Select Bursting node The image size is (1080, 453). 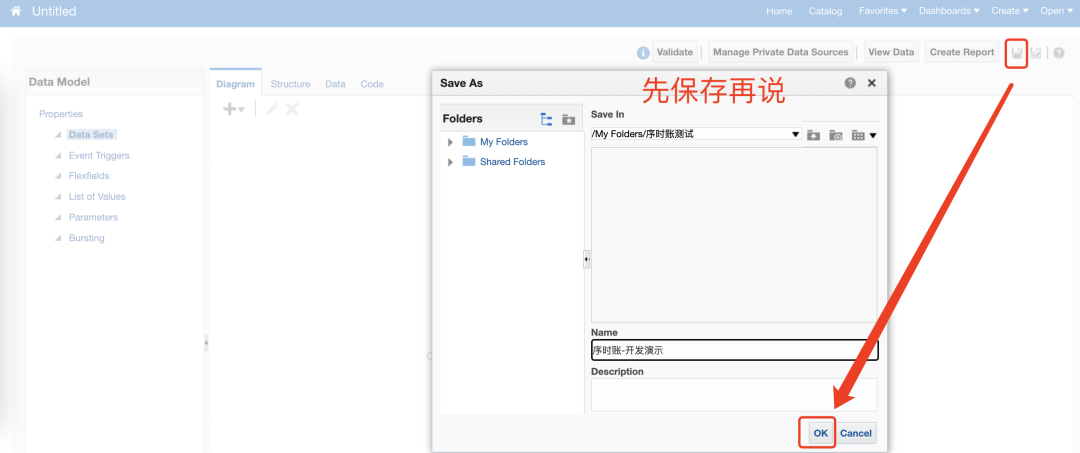pos(87,238)
